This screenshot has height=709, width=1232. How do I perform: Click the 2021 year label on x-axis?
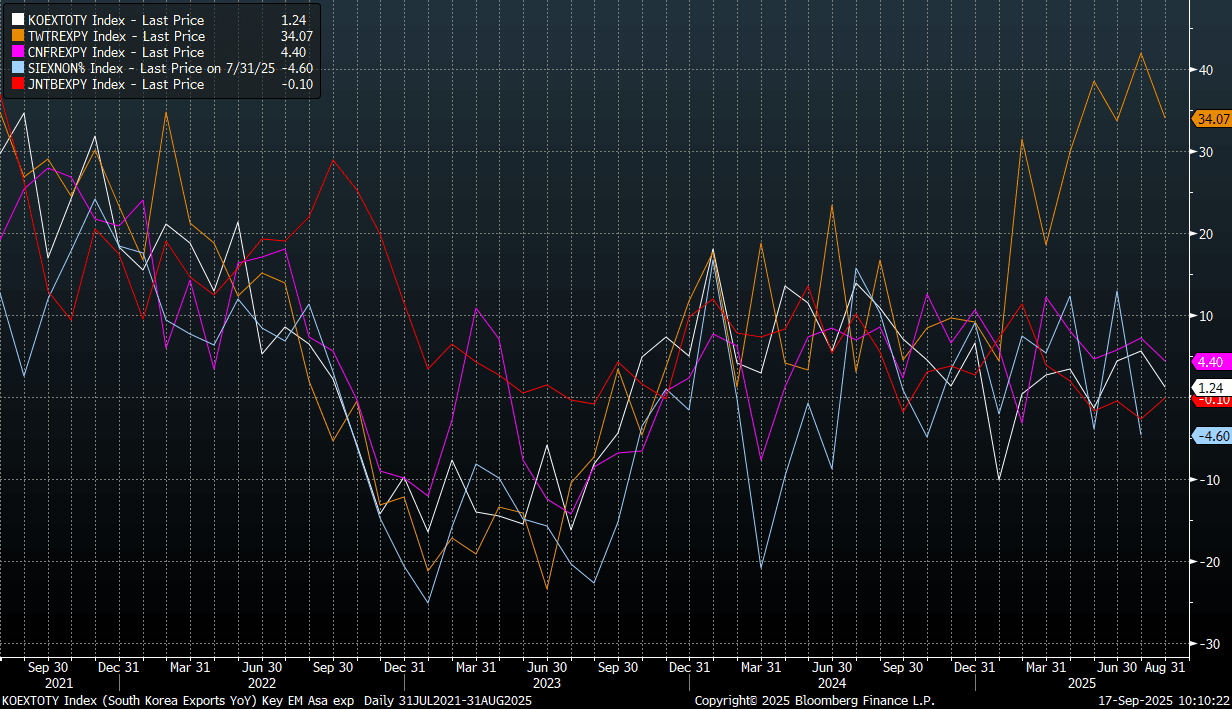click(x=61, y=684)
